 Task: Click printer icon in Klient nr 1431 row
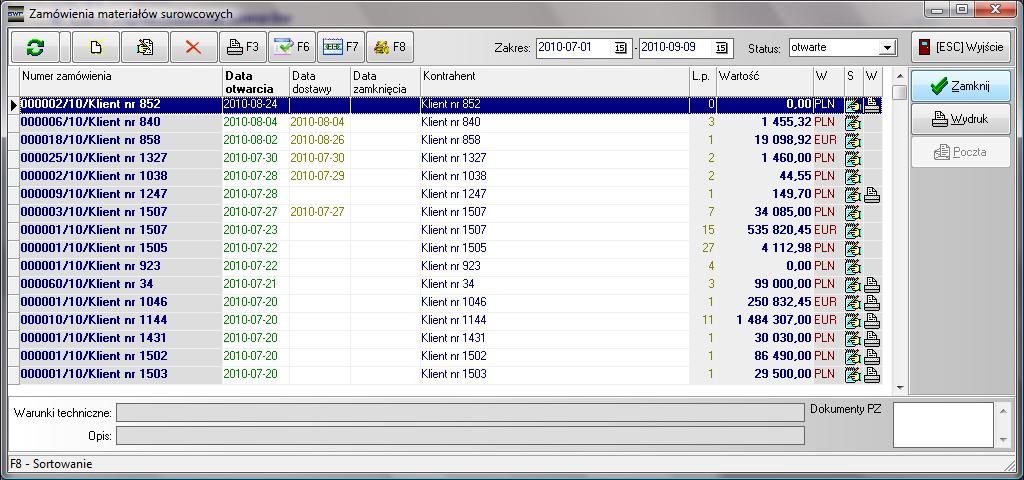coord(872,338)
